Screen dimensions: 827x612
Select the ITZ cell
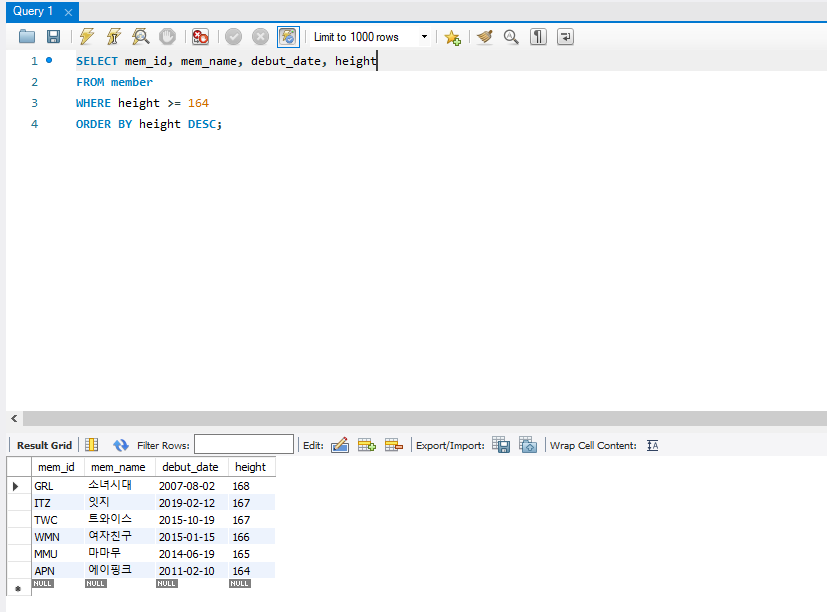(57, 503)
